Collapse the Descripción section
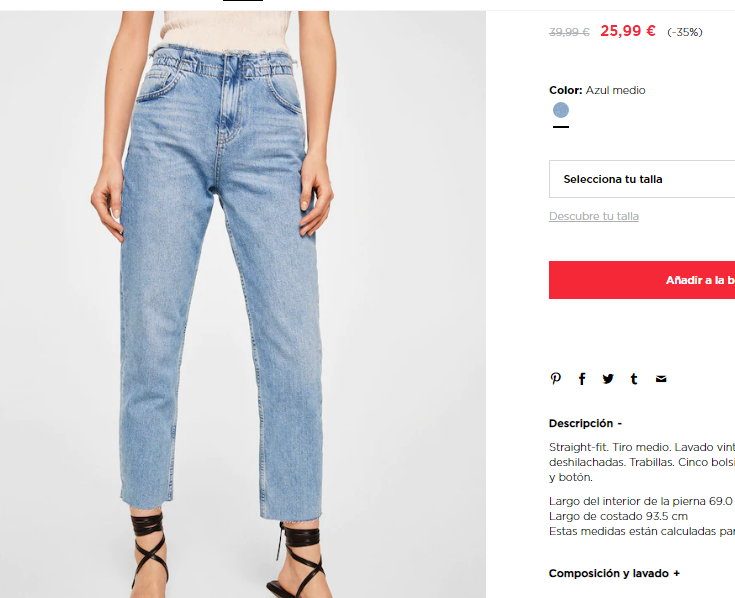This screenshot has width=735, height=598. click(585, 423)
